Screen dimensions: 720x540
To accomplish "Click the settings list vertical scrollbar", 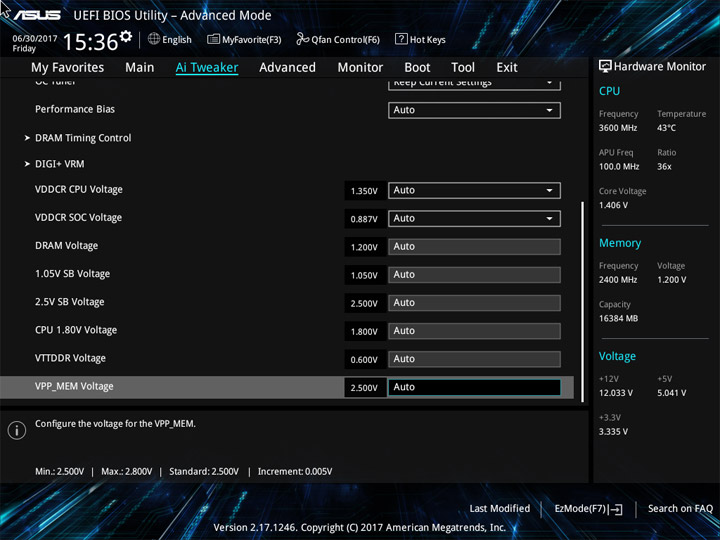I will [583, 302].
